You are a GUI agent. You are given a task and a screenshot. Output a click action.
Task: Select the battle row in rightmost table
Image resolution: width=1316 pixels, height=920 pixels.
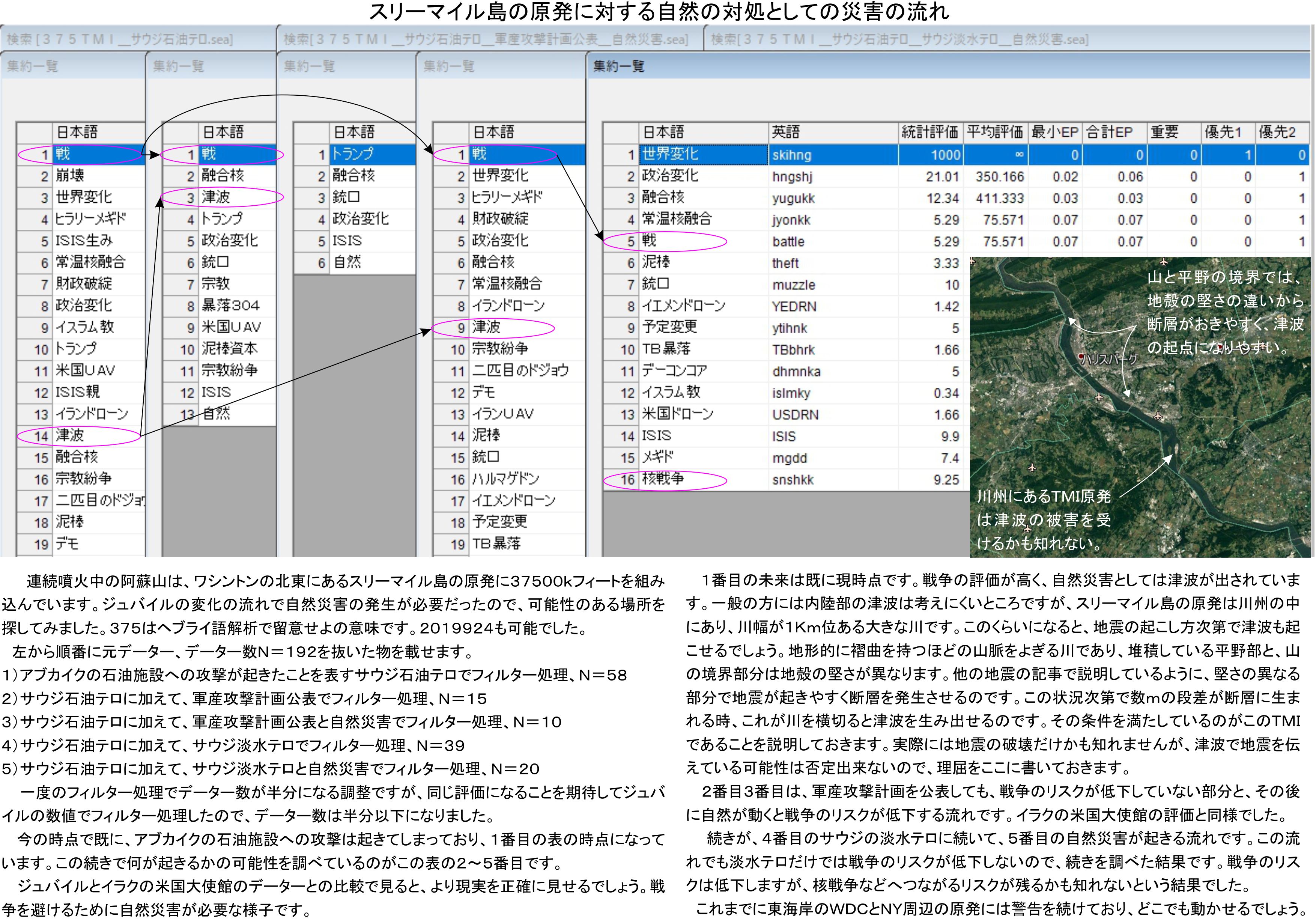click(788, 241)
